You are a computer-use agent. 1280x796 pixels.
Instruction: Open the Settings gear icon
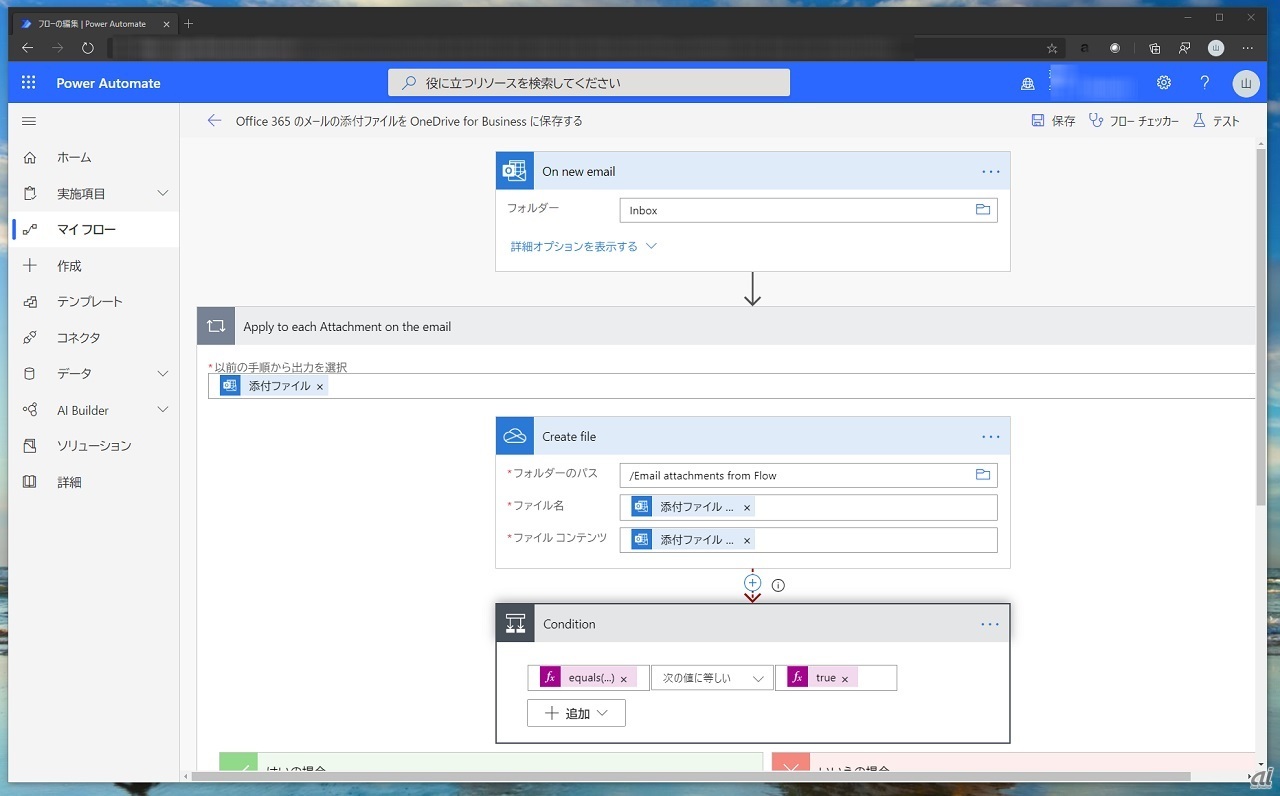pyautogui.click(x=1164, y=83)
